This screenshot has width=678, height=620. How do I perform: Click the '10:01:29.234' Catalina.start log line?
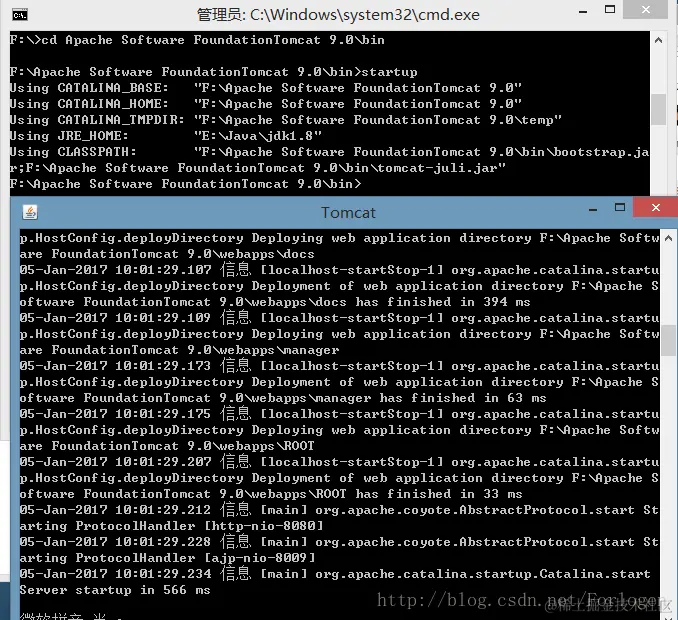pos(335,574)
